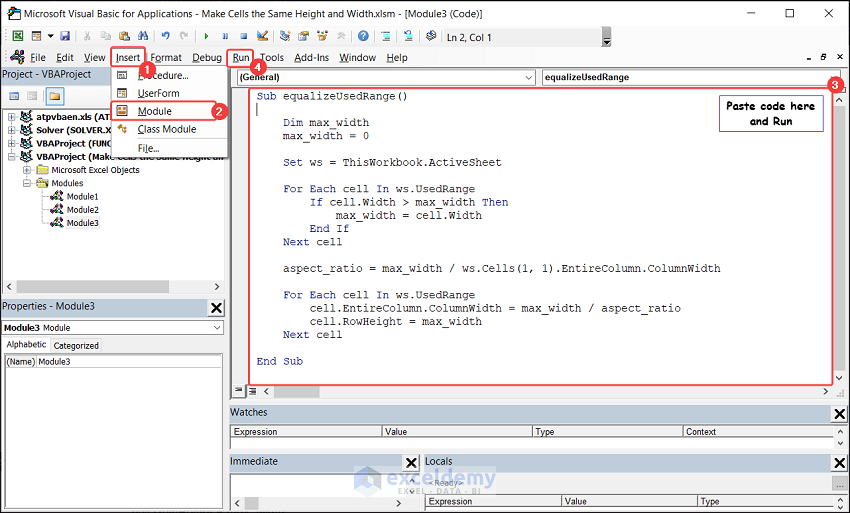The width and height of the screenshot is (850, 513).
Task: Select Module1 in the project tree
Action: (82, 197)
